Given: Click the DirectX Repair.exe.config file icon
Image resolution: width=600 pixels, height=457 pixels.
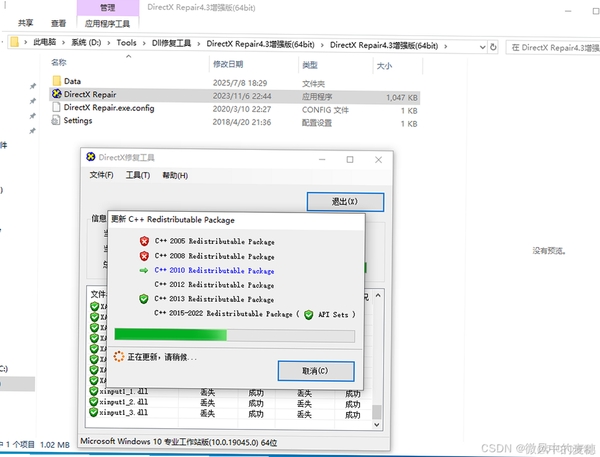Looking at the screenshot, I should (56, 107).
